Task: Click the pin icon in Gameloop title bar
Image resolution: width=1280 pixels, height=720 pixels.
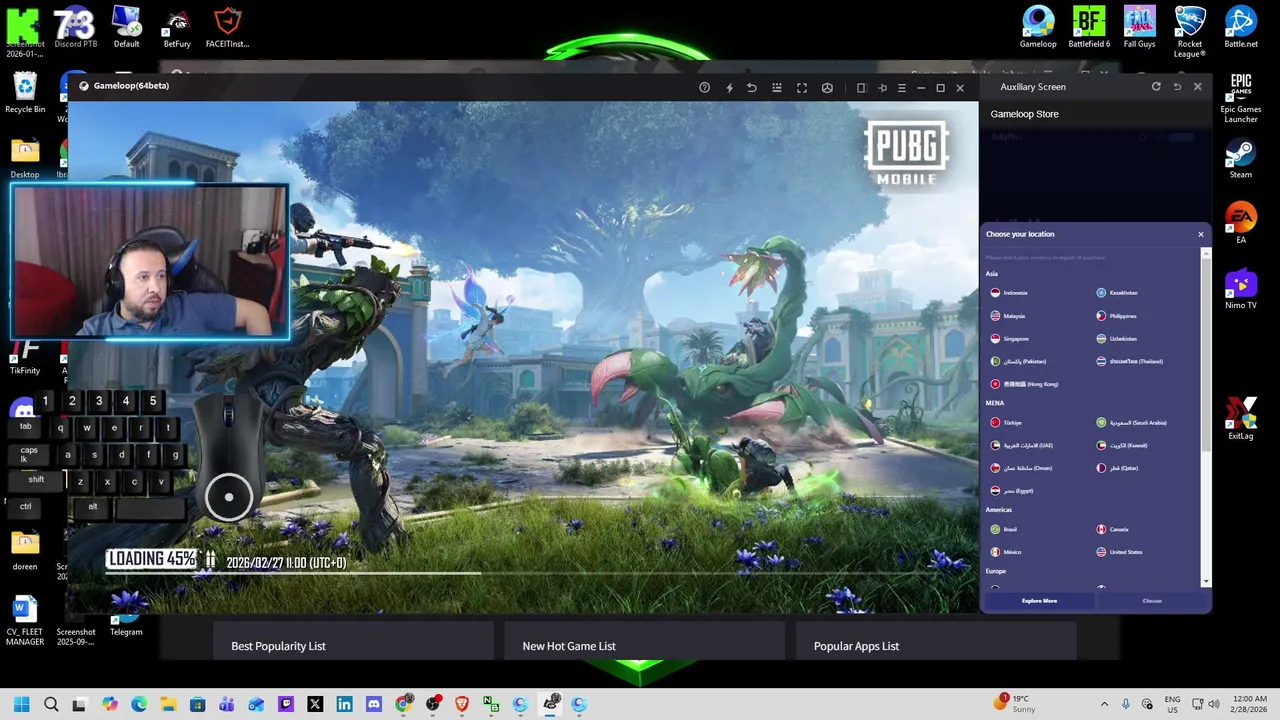Action: [882, 88]
